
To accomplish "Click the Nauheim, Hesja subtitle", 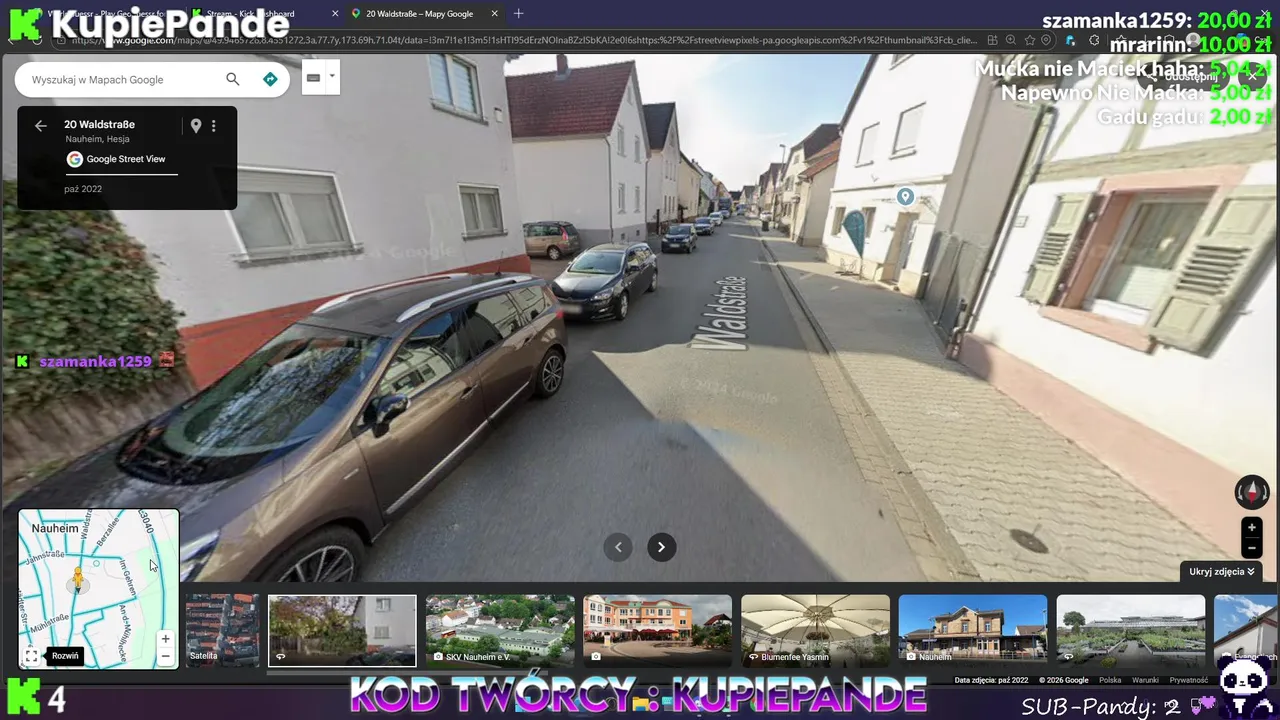I will (97, 139).
